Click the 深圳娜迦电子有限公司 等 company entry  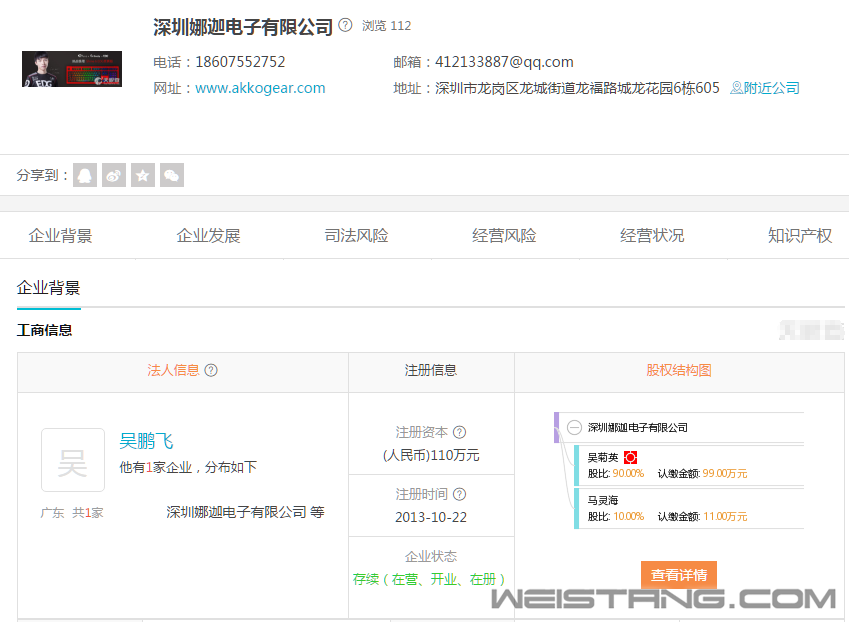(245, 512)
